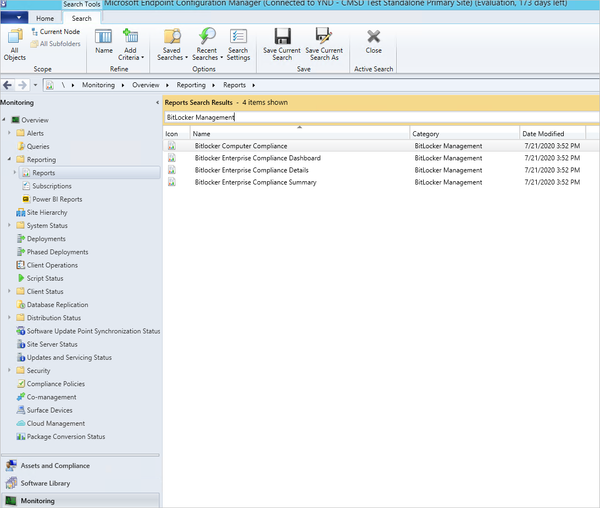Select the All Objects scope icon

point(15,44)
